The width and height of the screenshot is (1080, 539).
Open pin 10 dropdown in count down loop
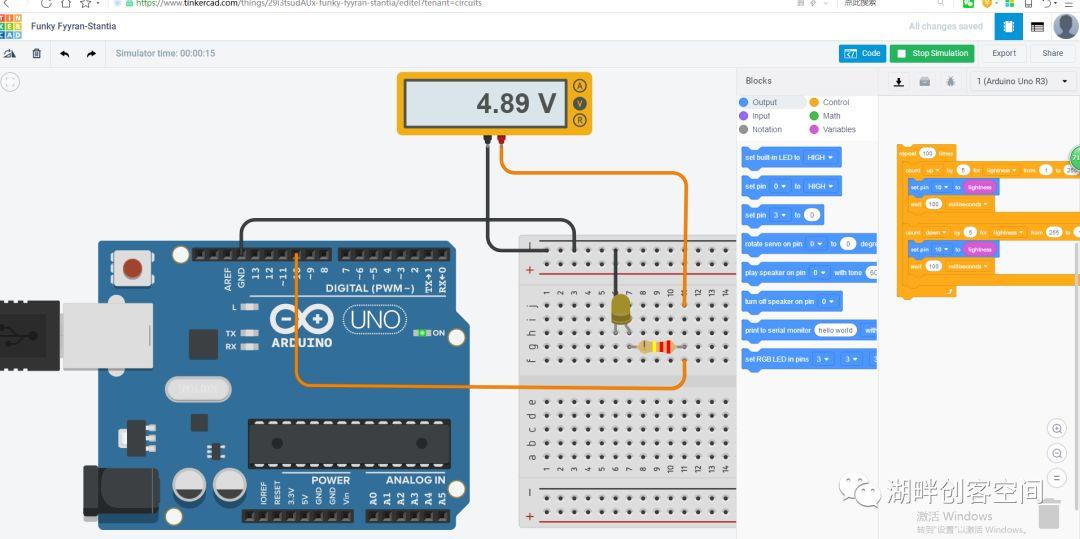click(941, 249)
